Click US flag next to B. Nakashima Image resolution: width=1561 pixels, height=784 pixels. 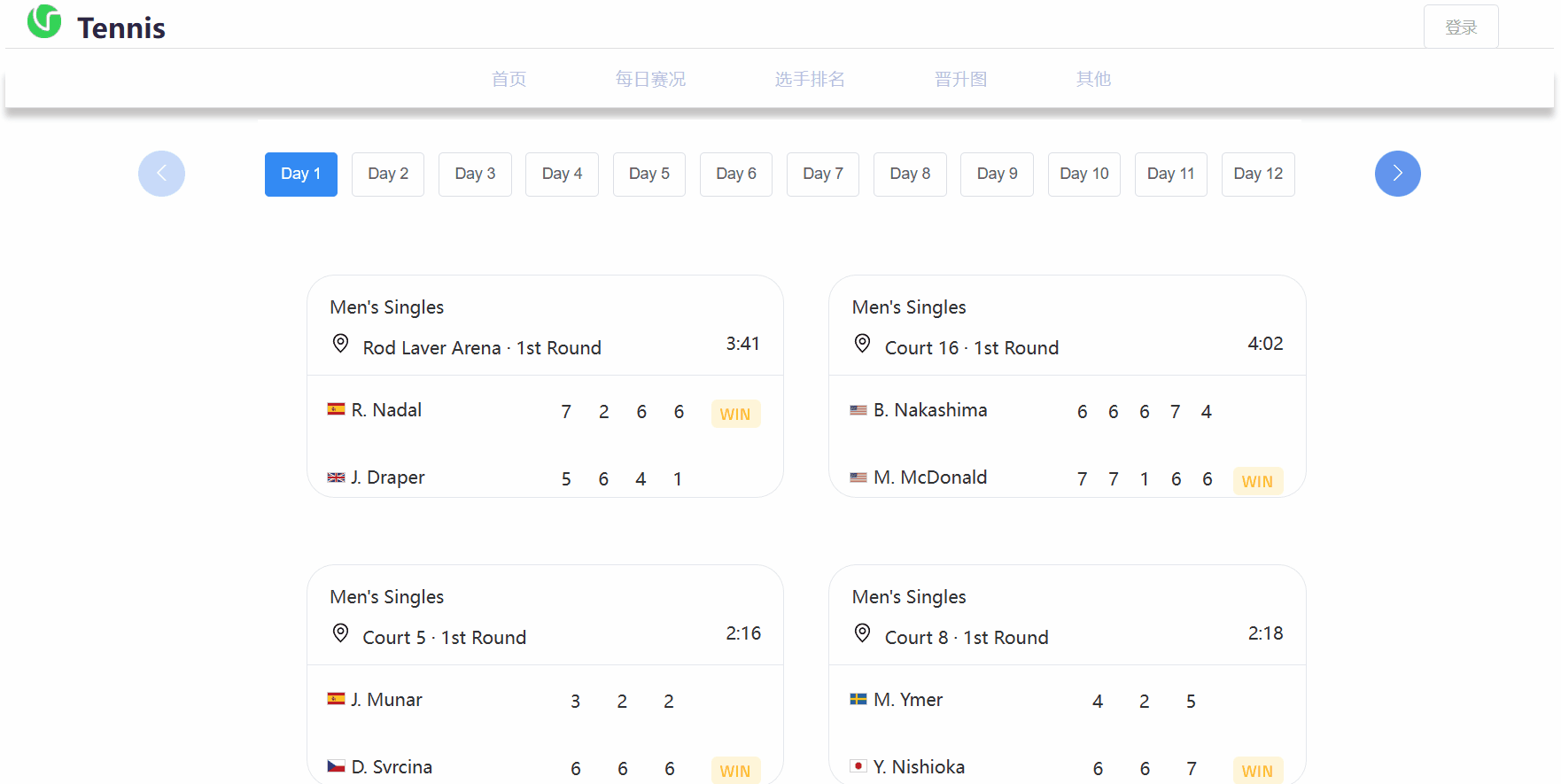858,410
